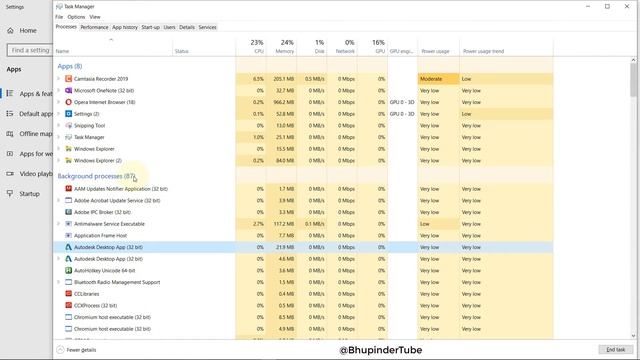
Task: Click Home icon in Settings window
Action: (10, 31)
